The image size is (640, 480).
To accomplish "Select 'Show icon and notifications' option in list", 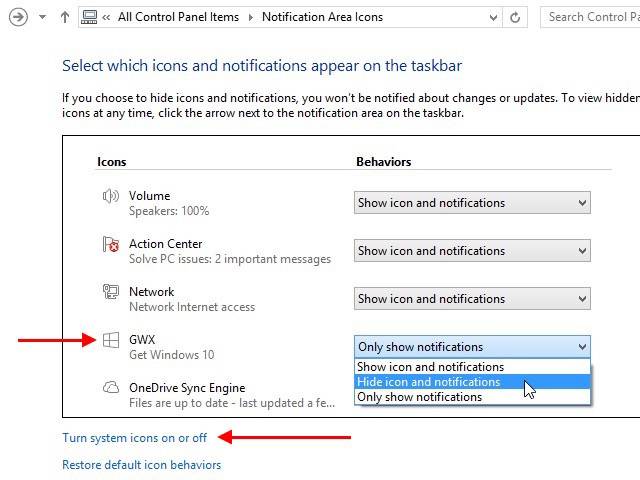I will click(472, 367).
